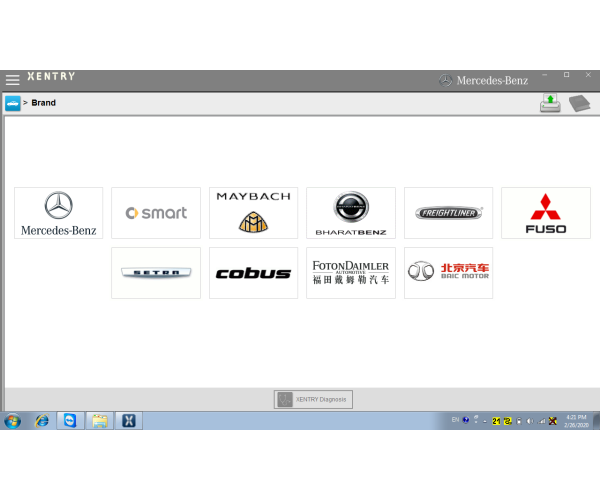The width and height of the screenshot is (600, 500).
Task: Click the blue car vehicle icon
Action: coord(13,103)
